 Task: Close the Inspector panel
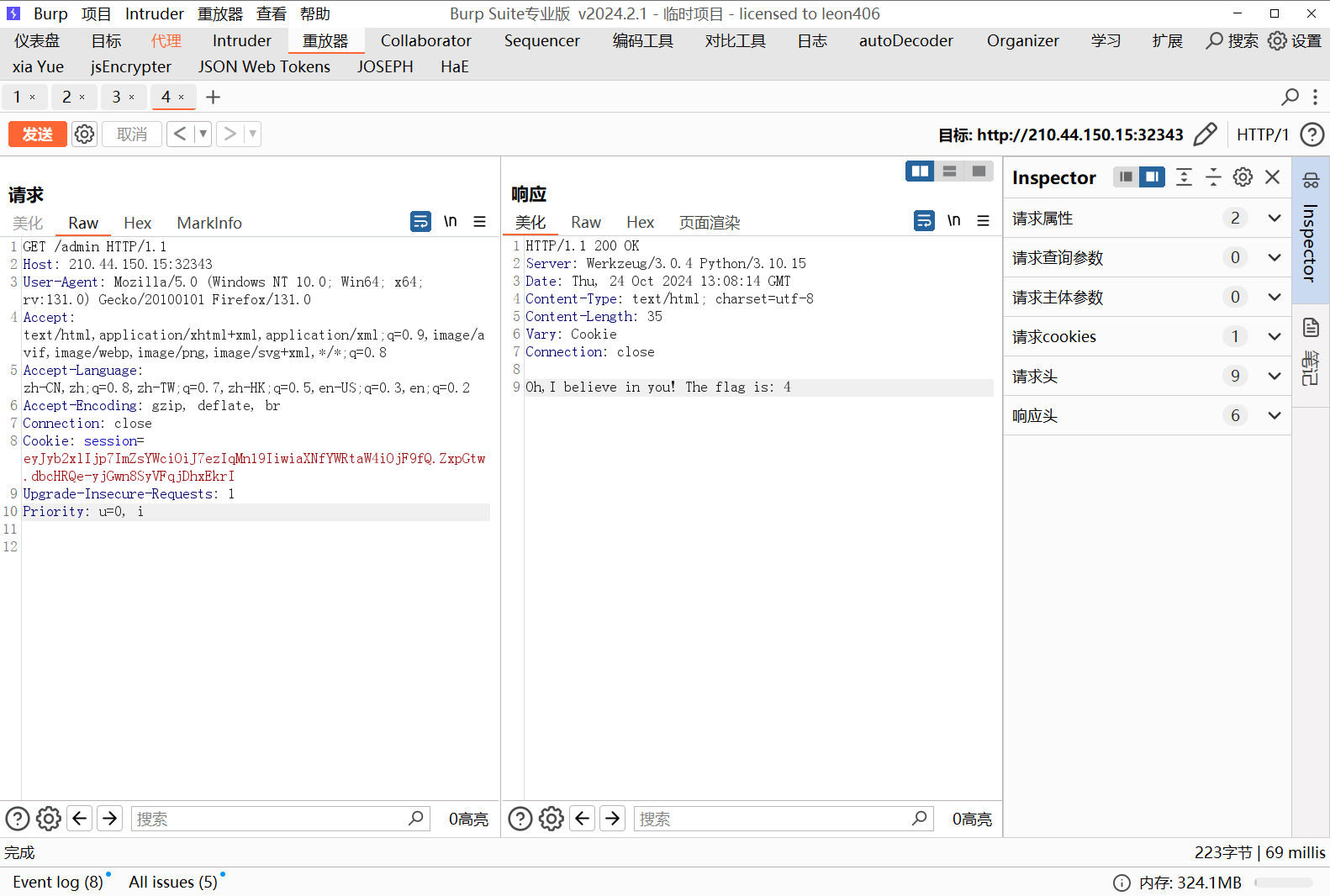tap(1273, 177)
